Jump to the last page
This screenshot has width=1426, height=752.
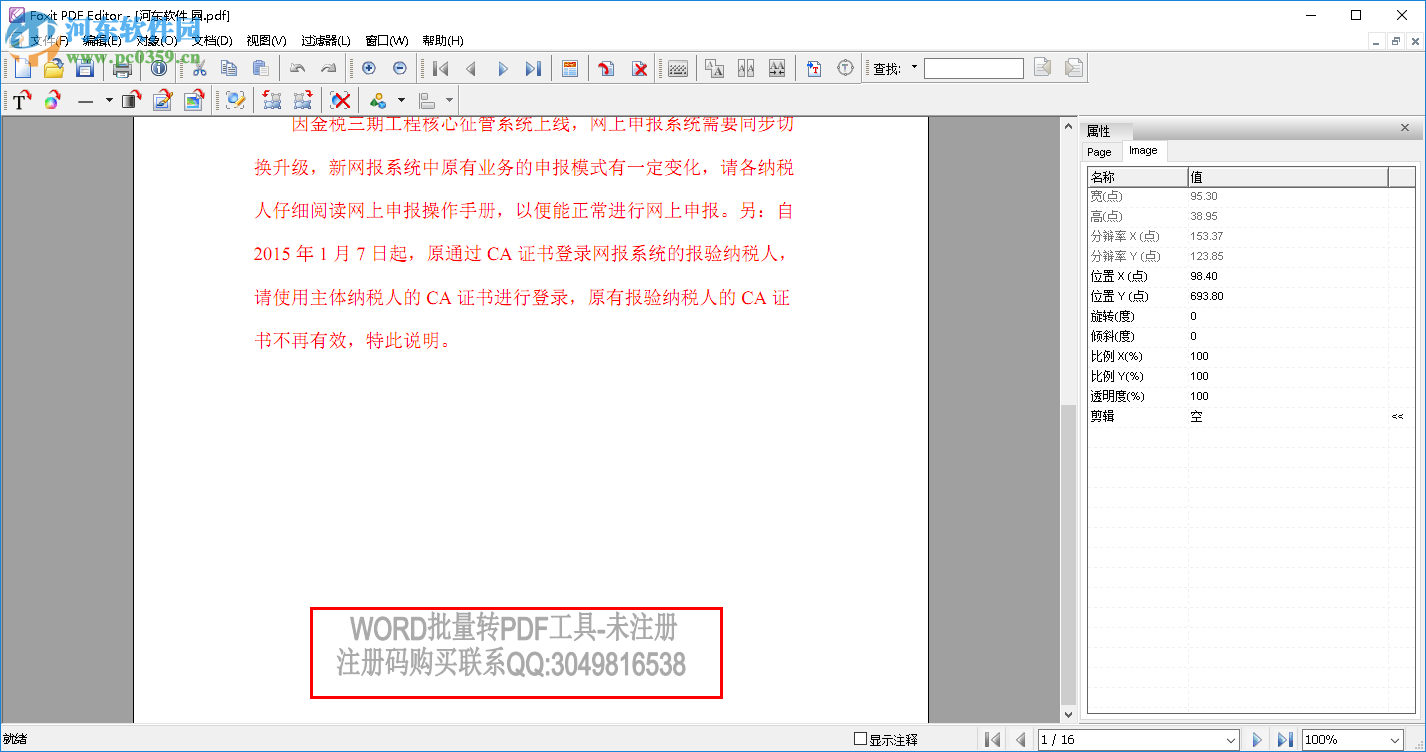tap(533, 68)
